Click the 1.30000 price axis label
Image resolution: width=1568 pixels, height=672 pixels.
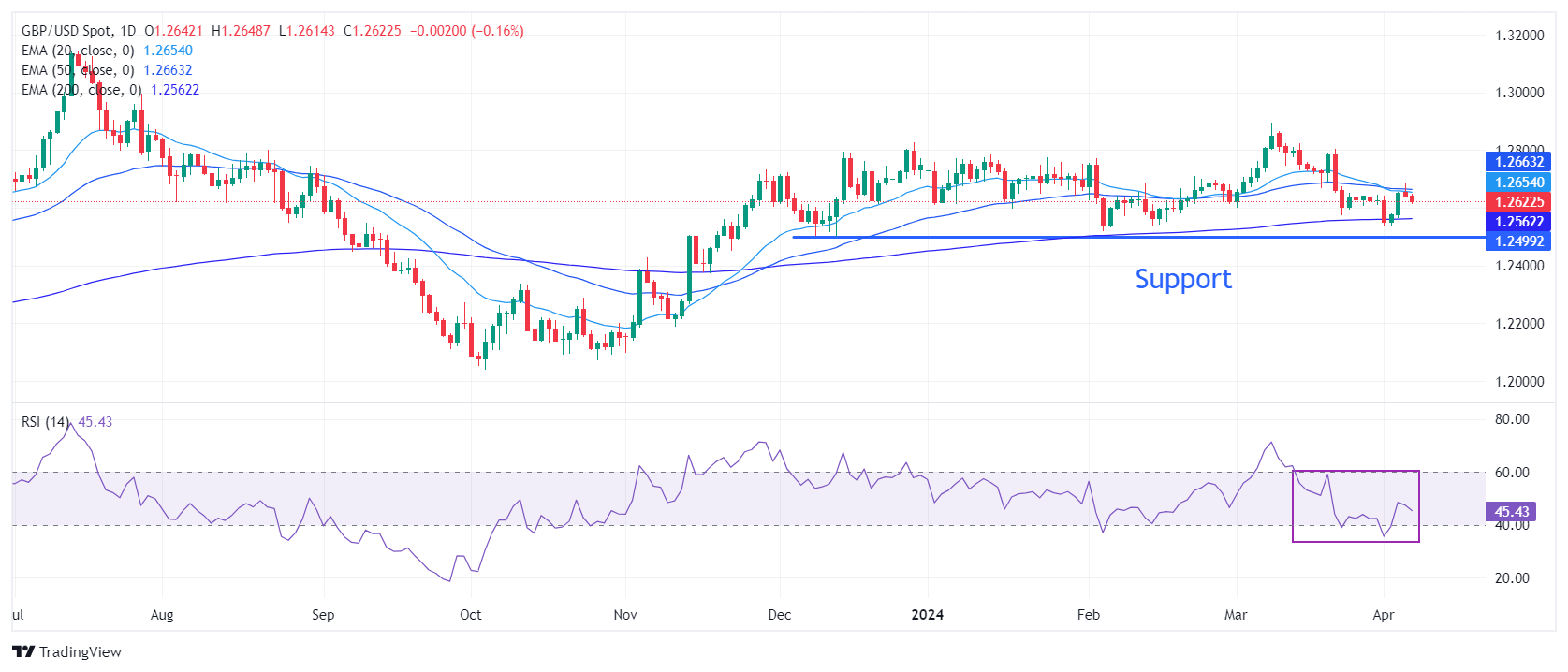[1518, 93]
